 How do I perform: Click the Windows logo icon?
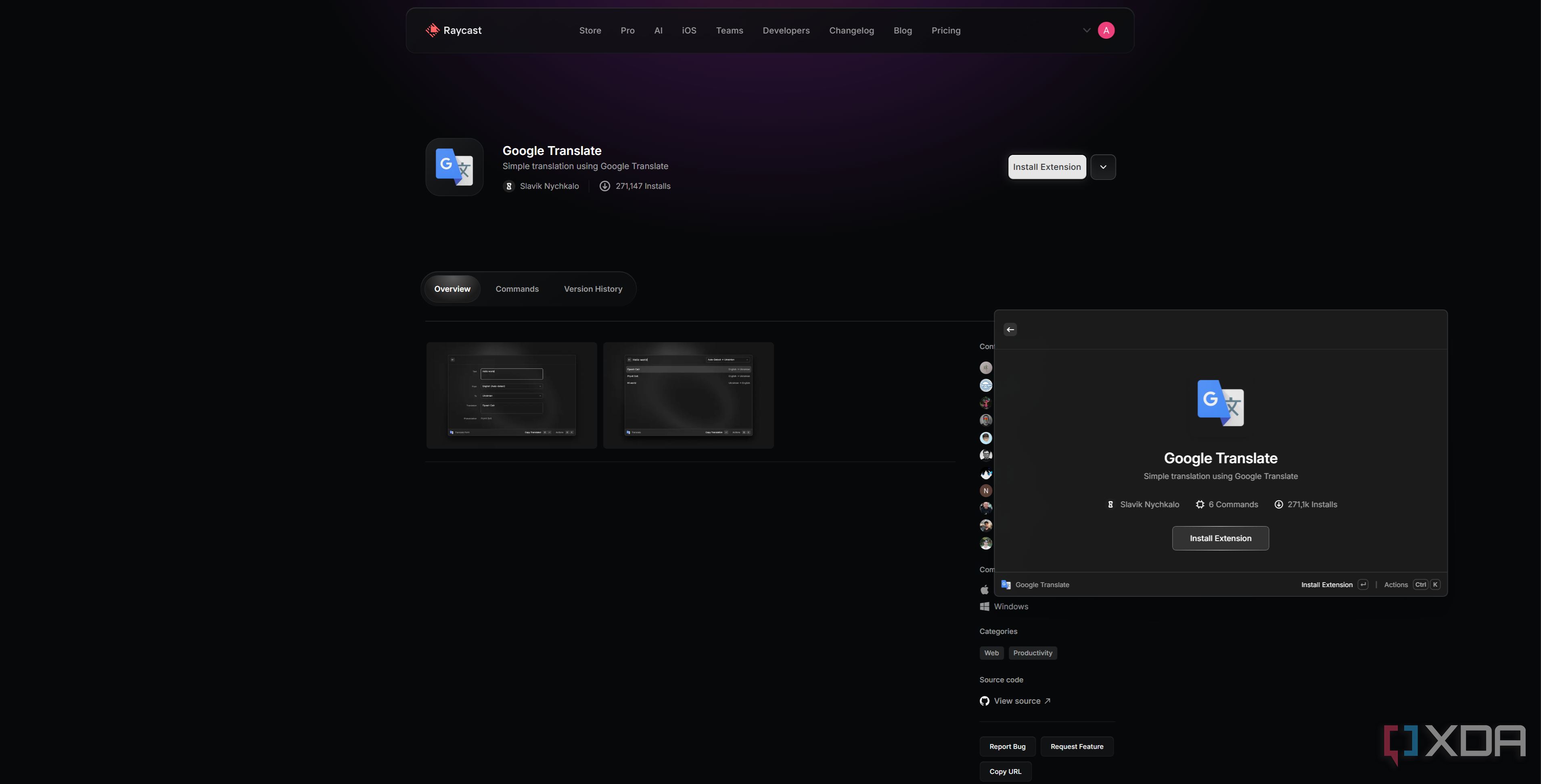(x=985, y=606)
